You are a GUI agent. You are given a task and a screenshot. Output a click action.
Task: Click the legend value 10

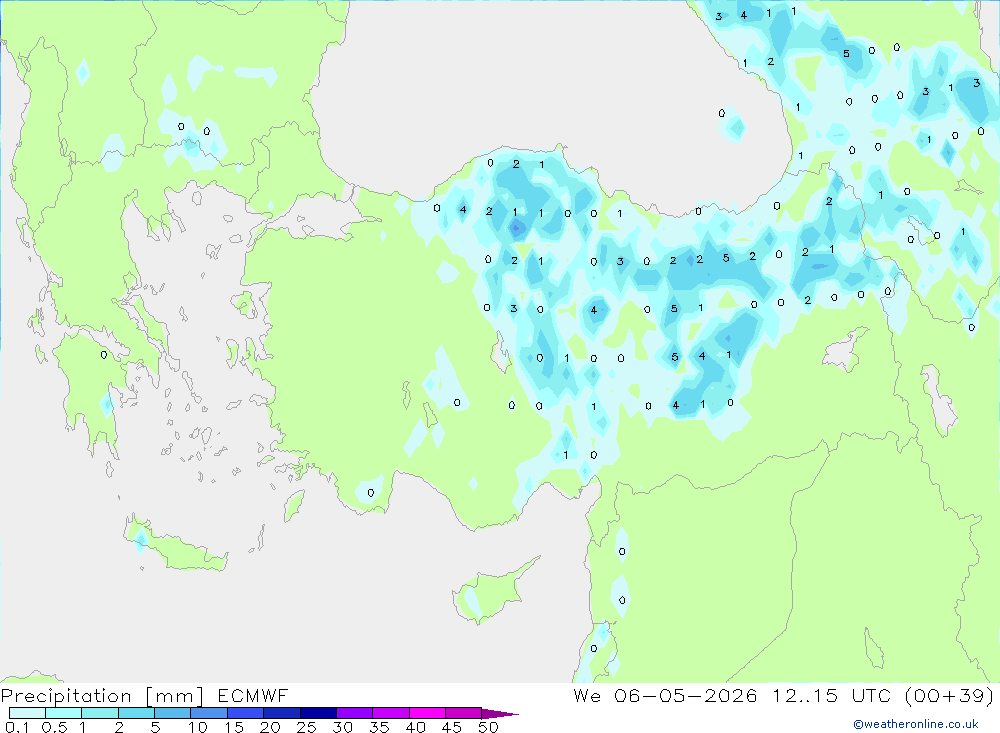coord(198,727)
